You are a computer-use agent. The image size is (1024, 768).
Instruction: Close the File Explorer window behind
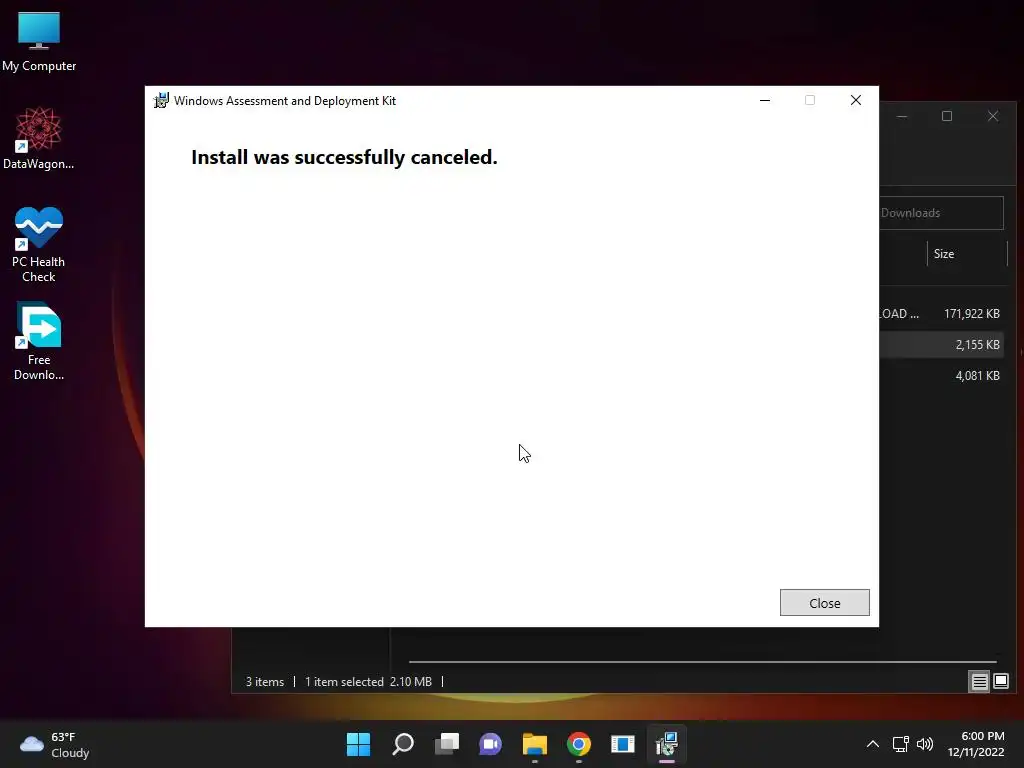coord(993,116)
